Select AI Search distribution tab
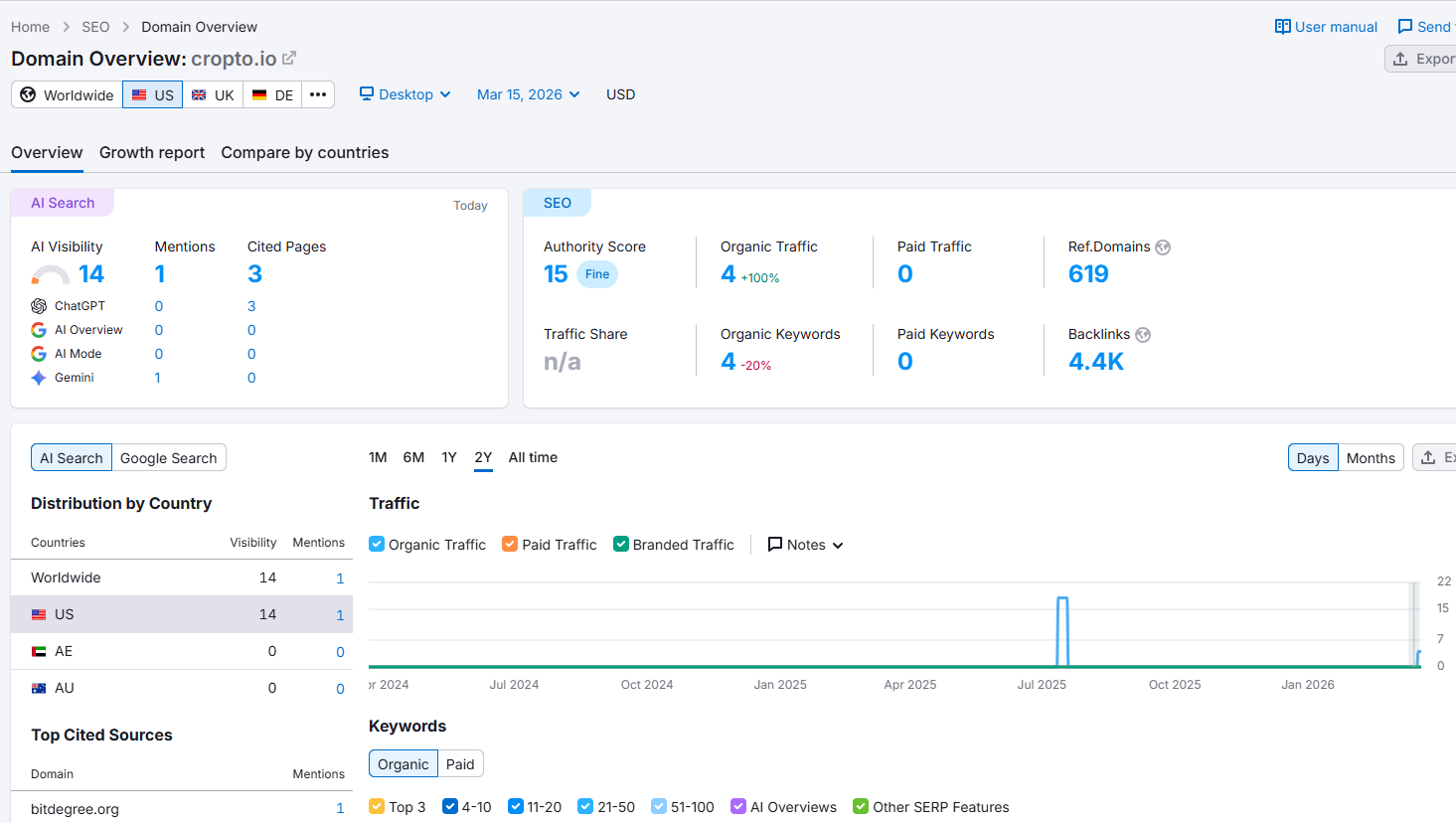The width and height of the screenshot is (1456, 823). 72,457
